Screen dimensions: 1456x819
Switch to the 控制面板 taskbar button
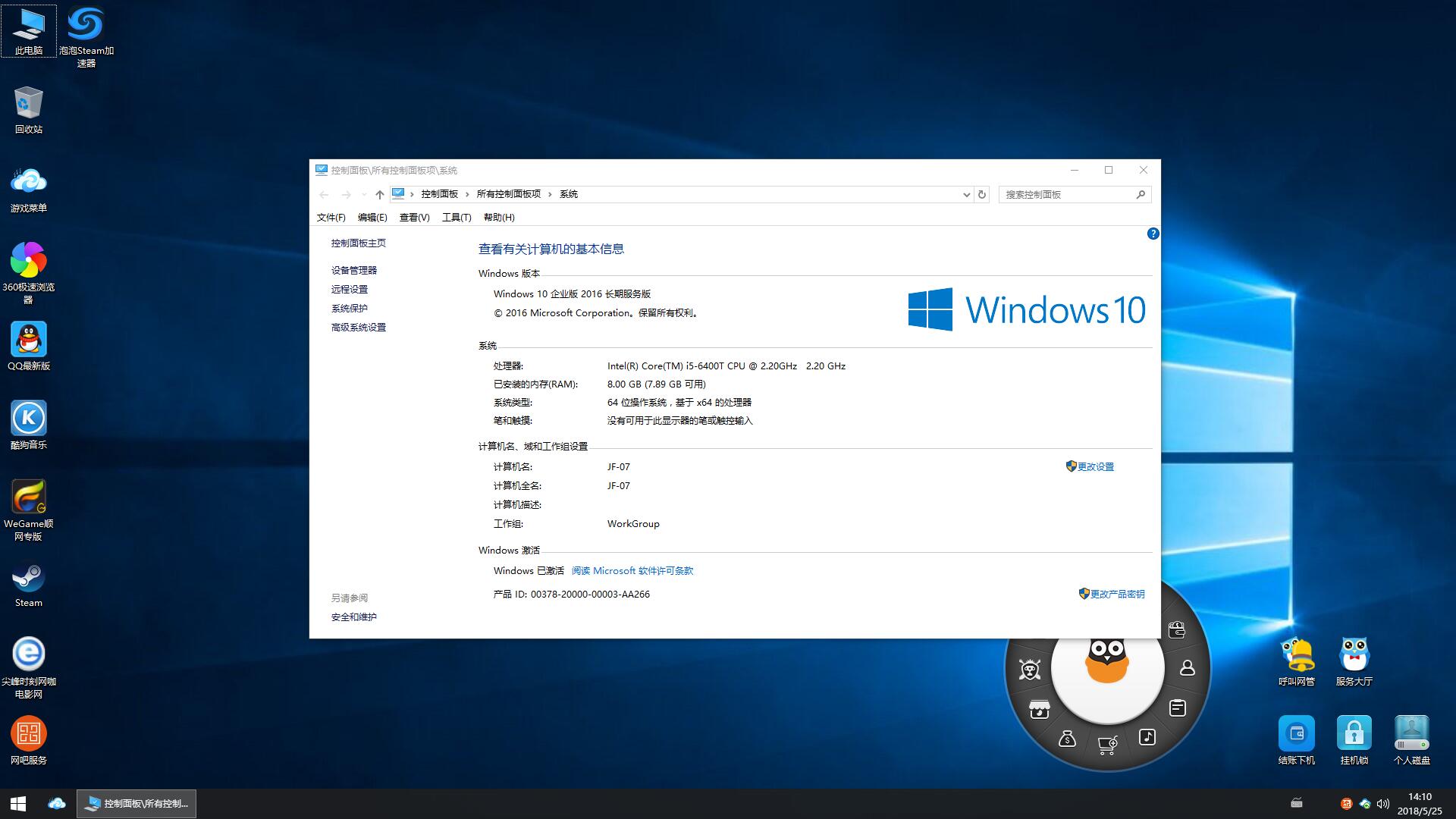136,804
